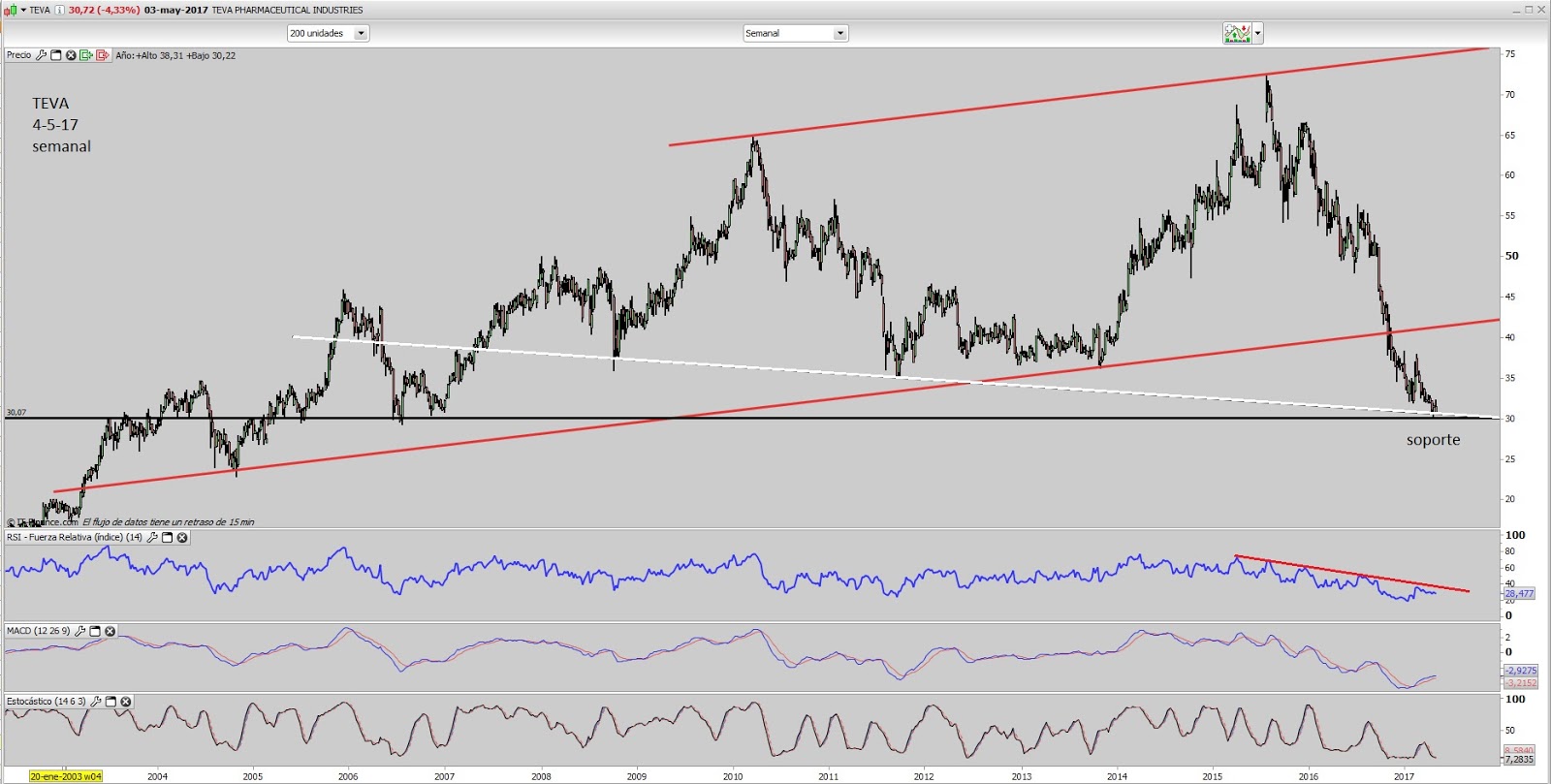The width and height of the screenshot is (1551, 784).
Task: Close the MACD indicator panel
Action: 111,631
